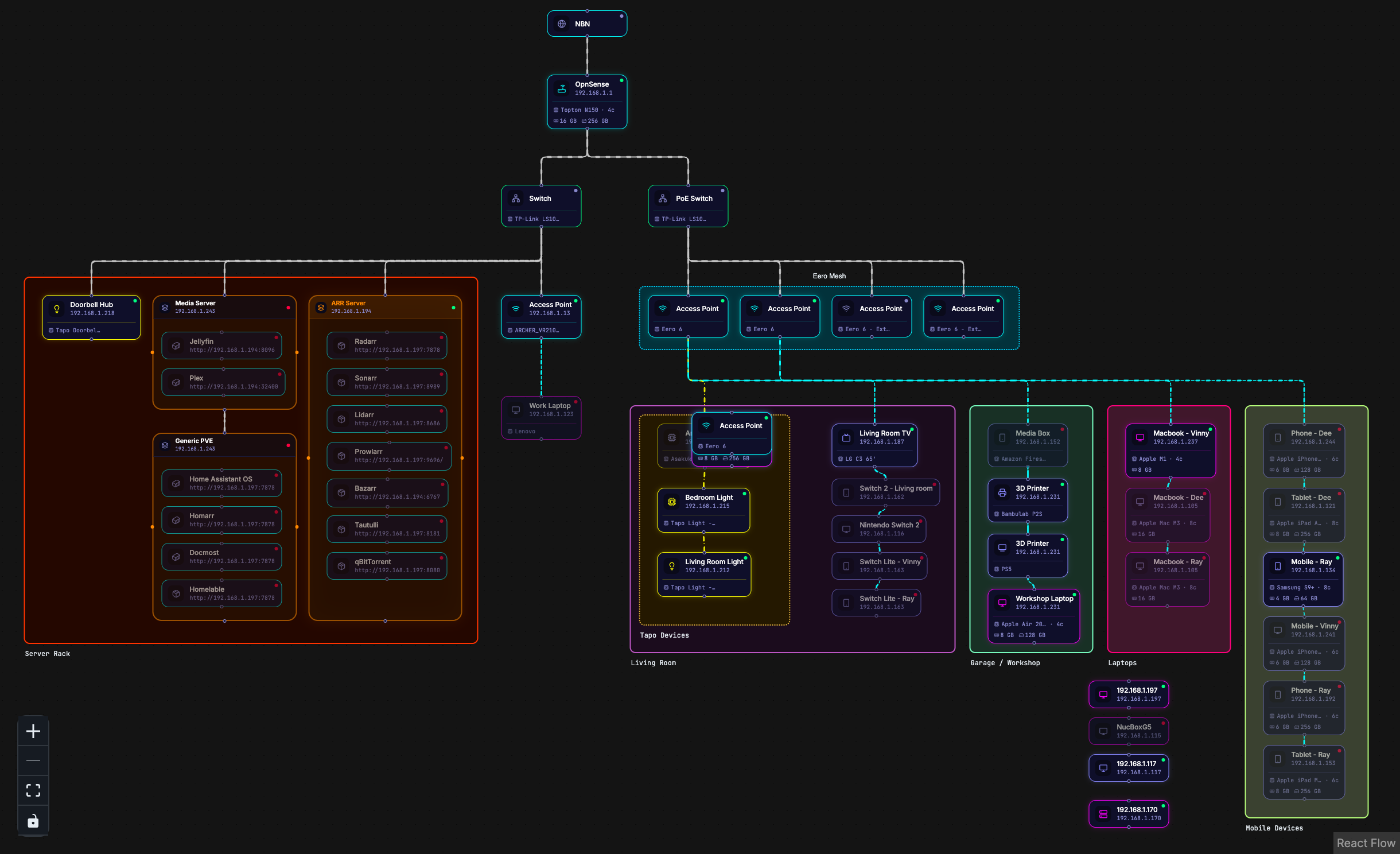Select the Jellyfin service node

coord(222,346)
